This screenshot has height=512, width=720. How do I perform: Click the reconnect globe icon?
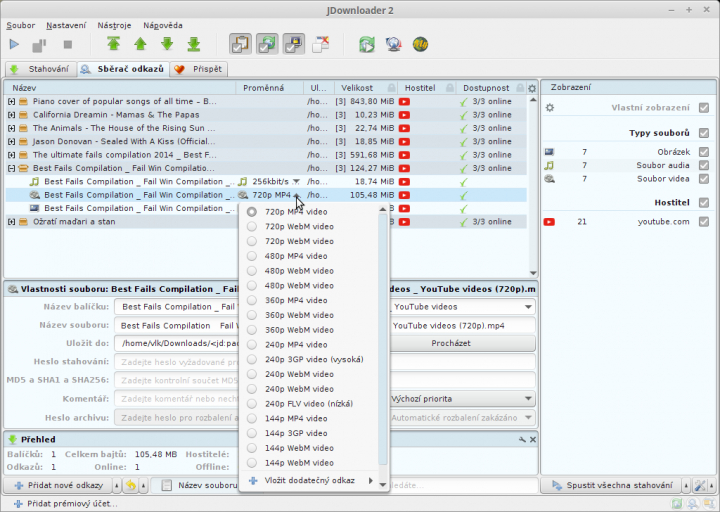(394, 45)
